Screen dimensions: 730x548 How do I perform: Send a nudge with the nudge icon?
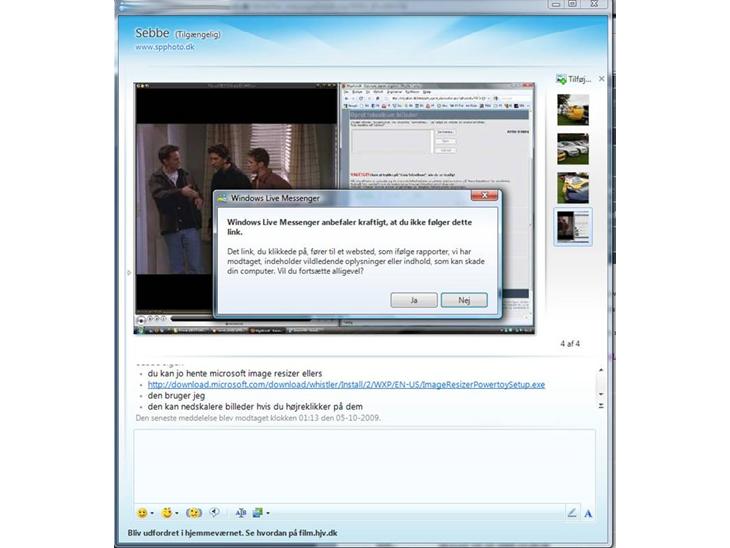click(x=195, y=513)
